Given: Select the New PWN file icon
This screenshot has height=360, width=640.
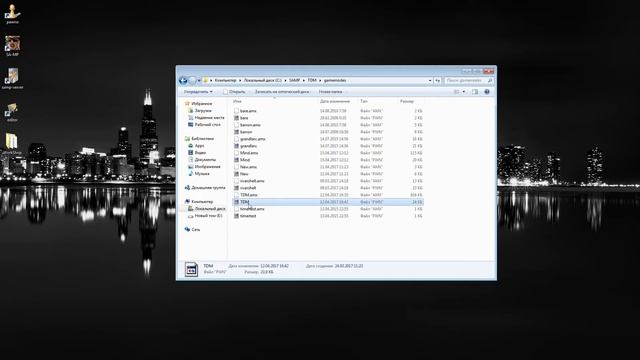Looking at the screenshot, I should click(x=236, y=174).
